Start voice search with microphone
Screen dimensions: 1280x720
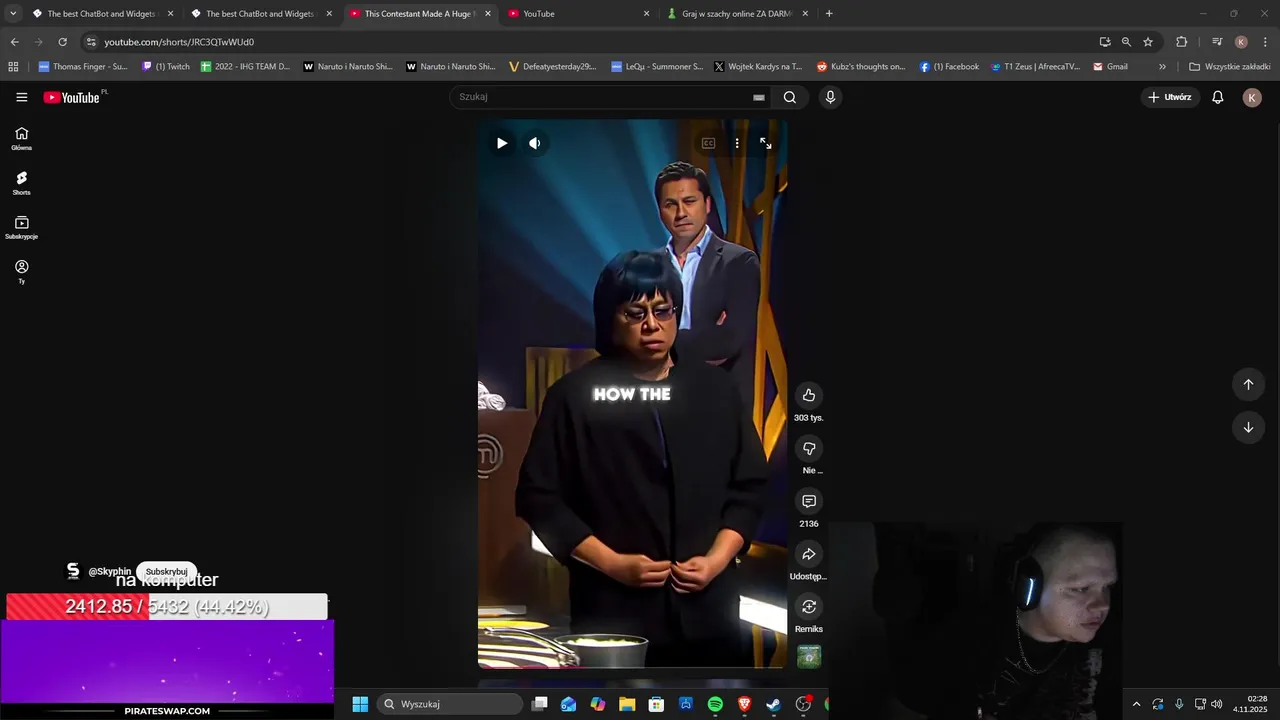830,97
